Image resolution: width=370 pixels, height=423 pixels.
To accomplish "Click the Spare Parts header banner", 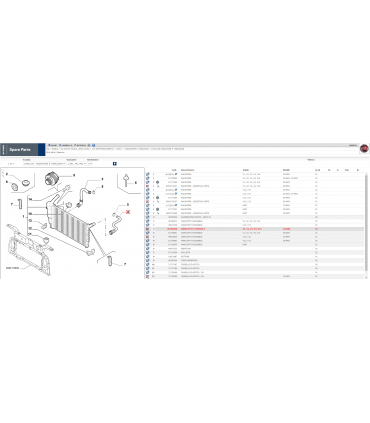I will coord(23,150).
